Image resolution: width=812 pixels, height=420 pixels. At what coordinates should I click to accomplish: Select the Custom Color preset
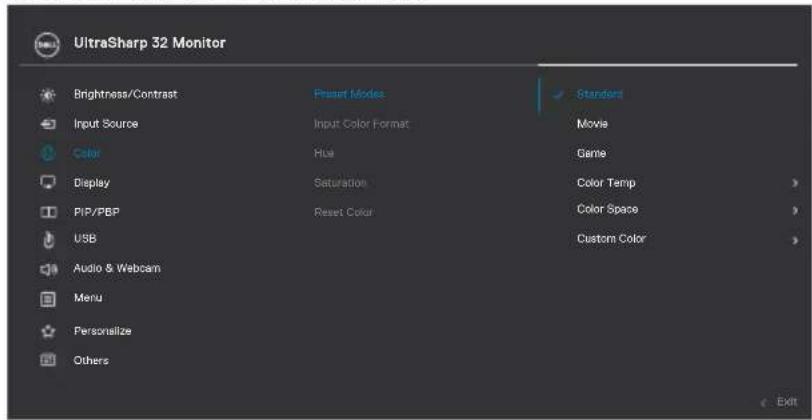pos(611,239)
